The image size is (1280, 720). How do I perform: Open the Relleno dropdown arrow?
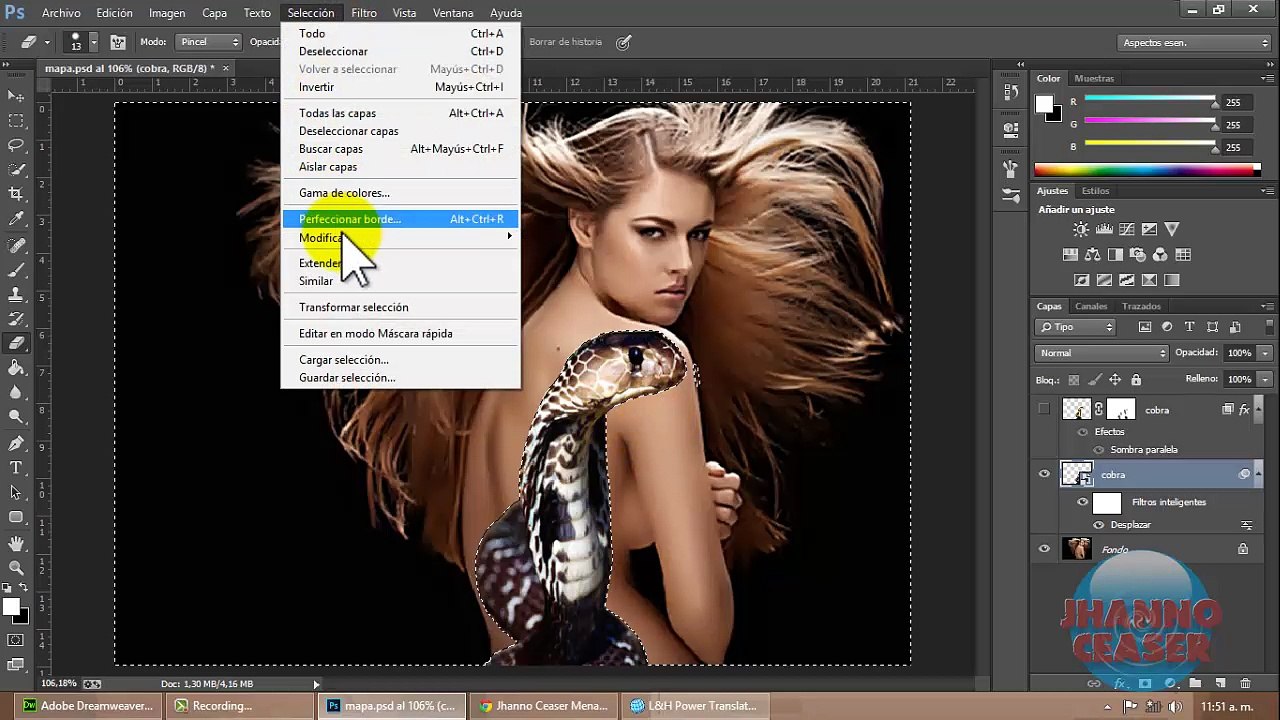tap(1265, 379)
